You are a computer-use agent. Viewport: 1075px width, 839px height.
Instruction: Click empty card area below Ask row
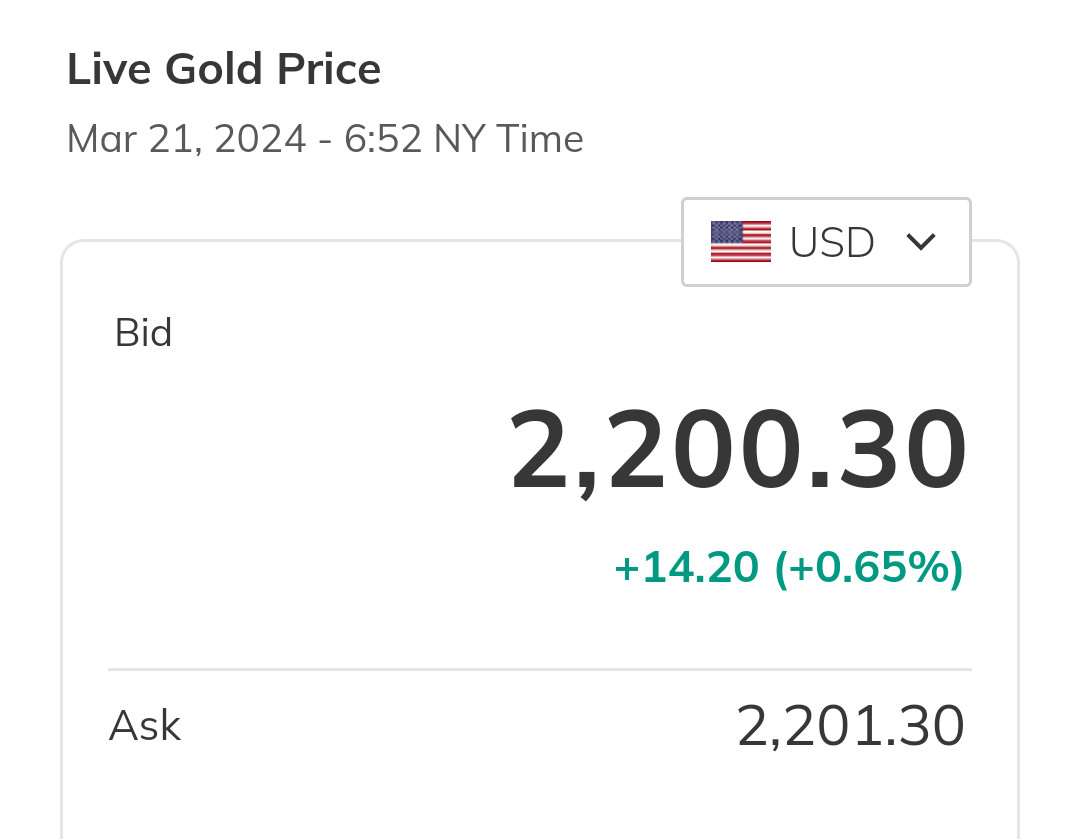pyautogui.click(x=540, y=800)
